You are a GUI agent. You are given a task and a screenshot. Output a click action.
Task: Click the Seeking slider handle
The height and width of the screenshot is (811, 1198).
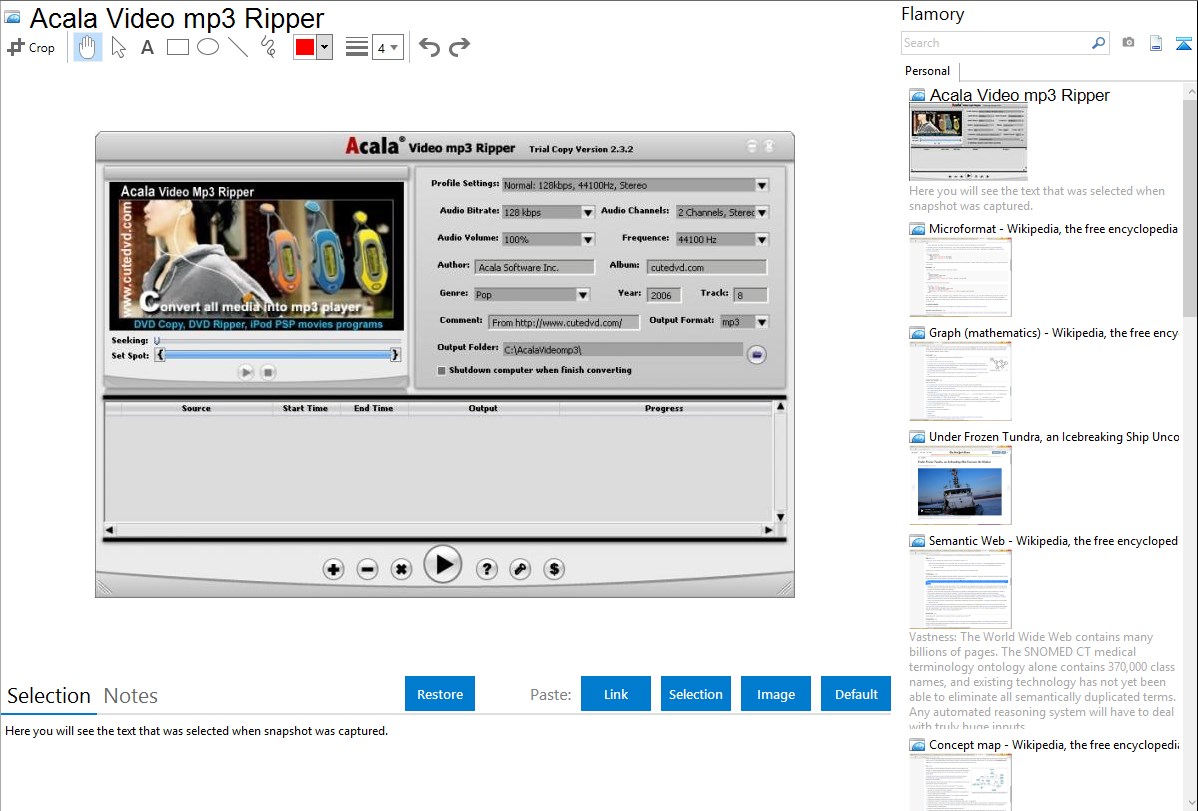[157, 340]
